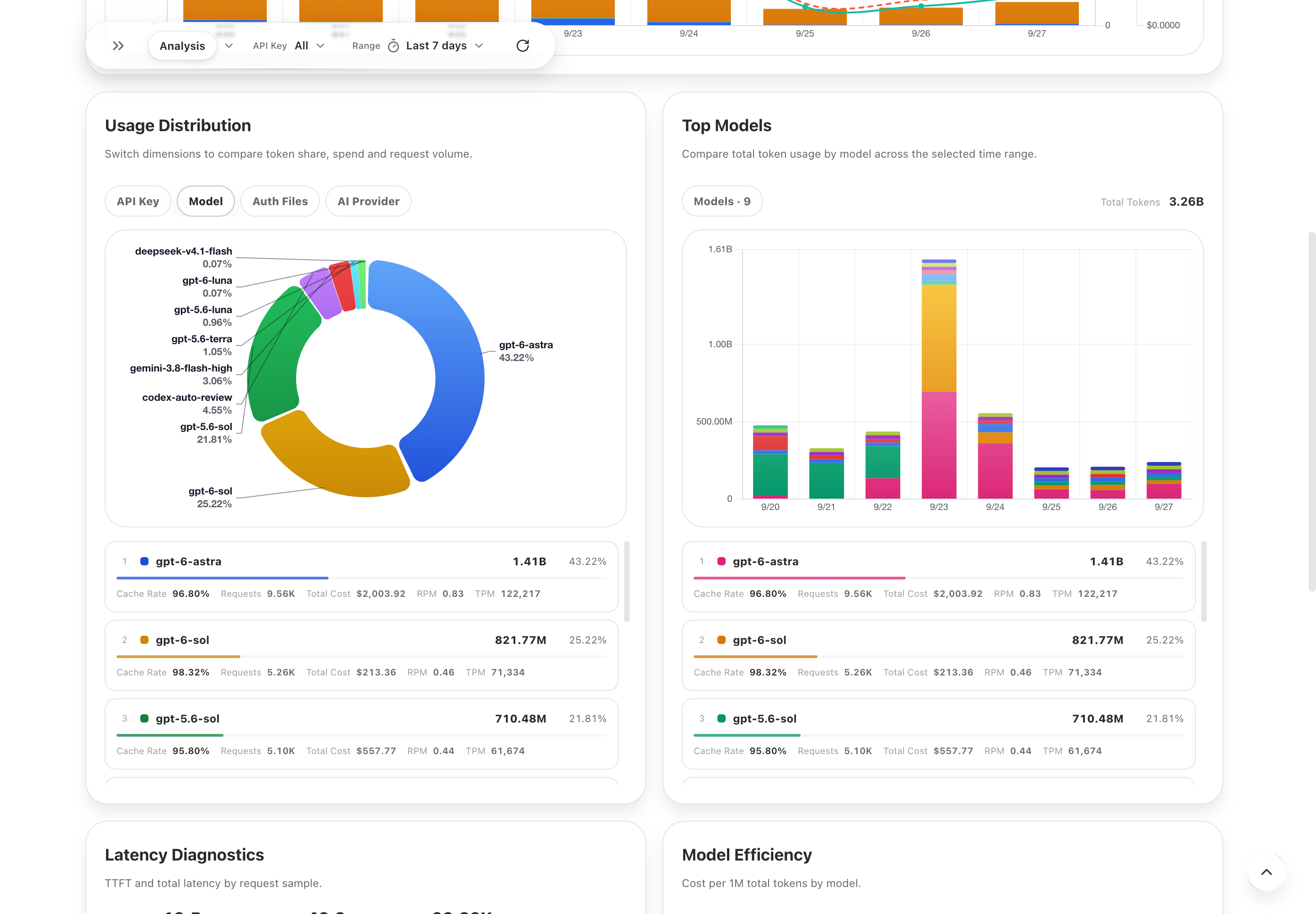Select the gpt-5.6-sol row in Top Models

click(939, 733)
